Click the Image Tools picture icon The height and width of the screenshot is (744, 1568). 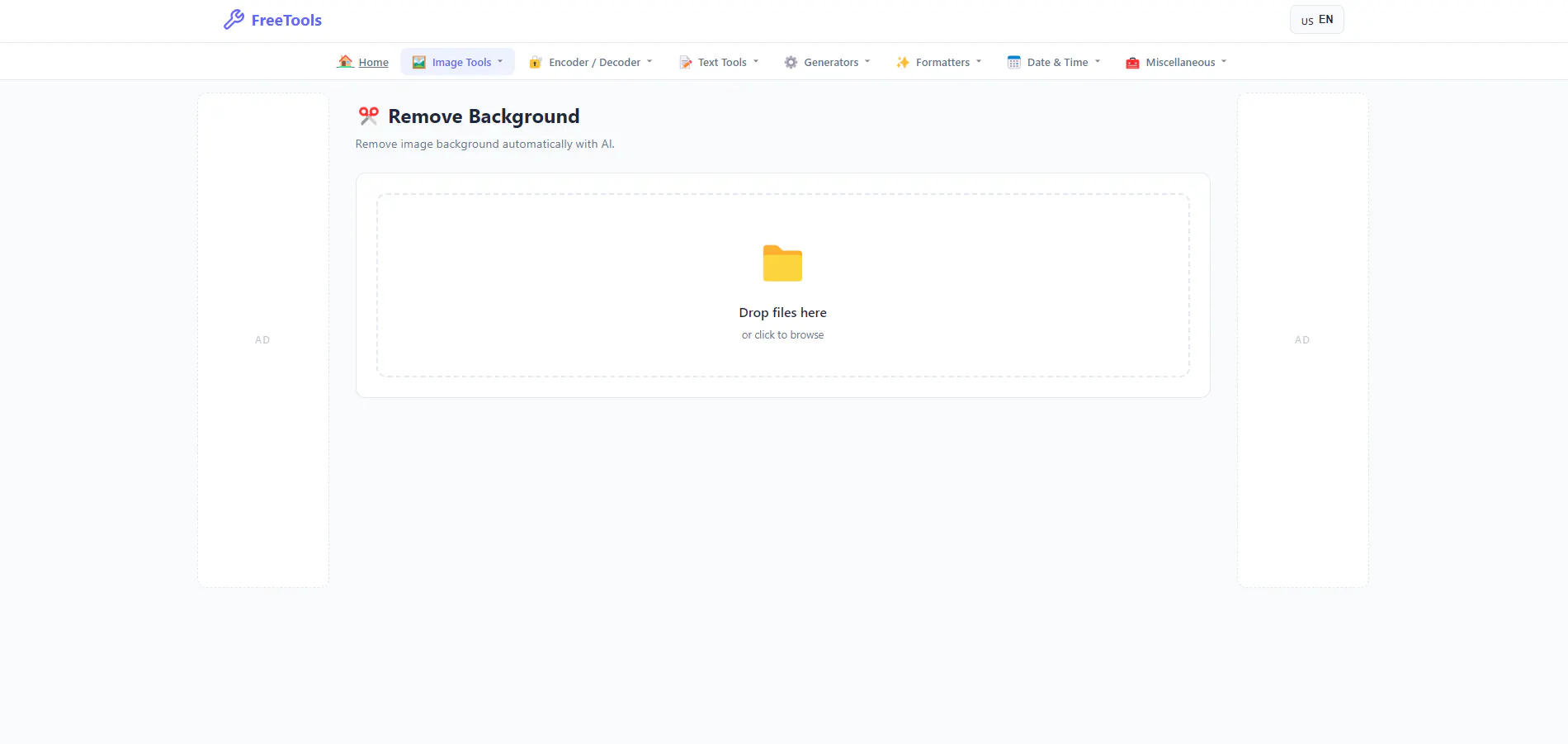coord(419,62)
